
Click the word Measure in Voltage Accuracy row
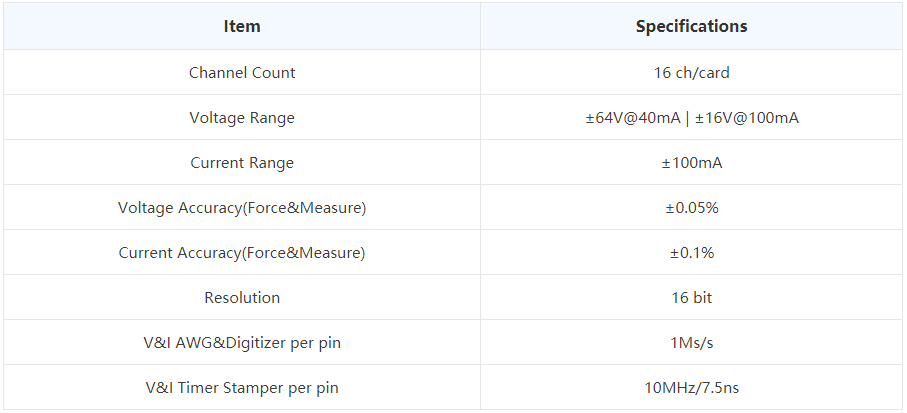click(334, 208)
